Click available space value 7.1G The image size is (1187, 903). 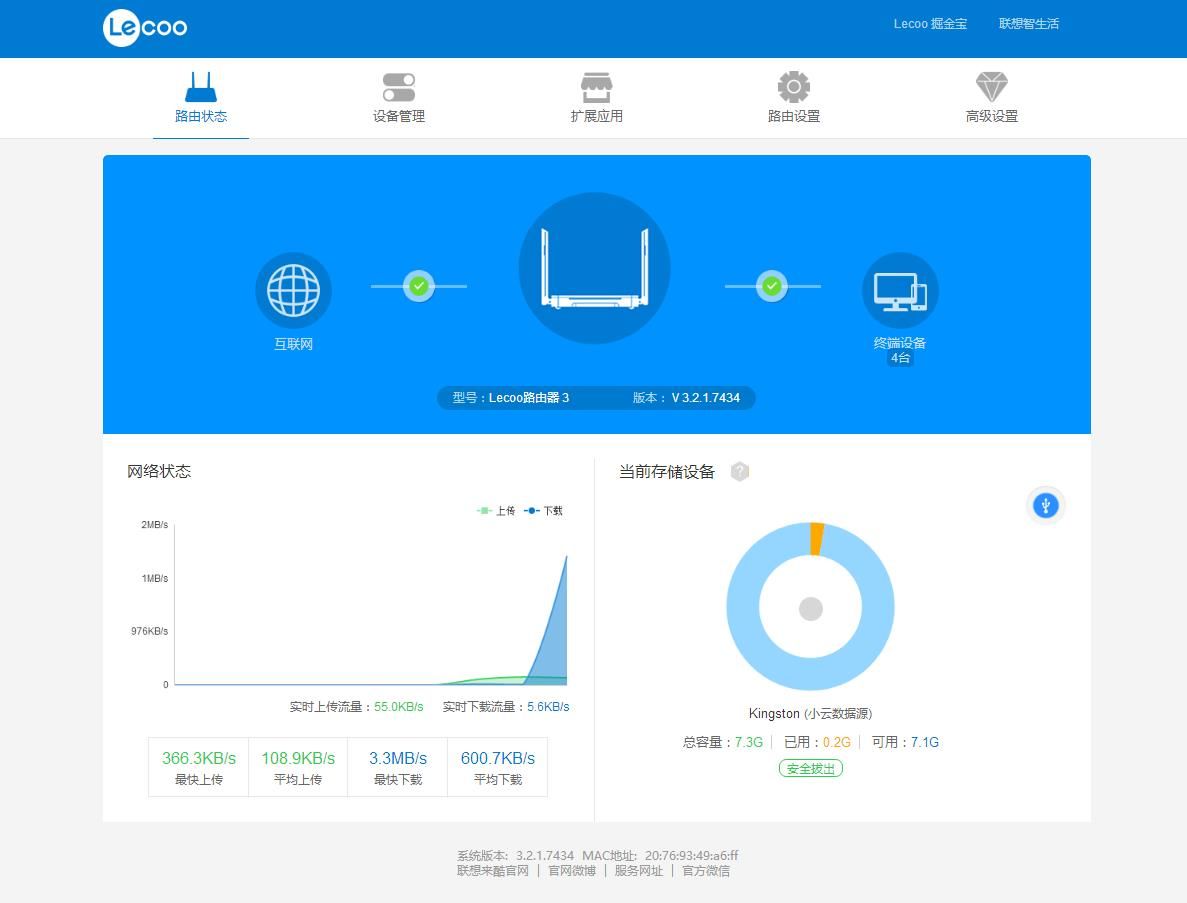pos(924,743)
